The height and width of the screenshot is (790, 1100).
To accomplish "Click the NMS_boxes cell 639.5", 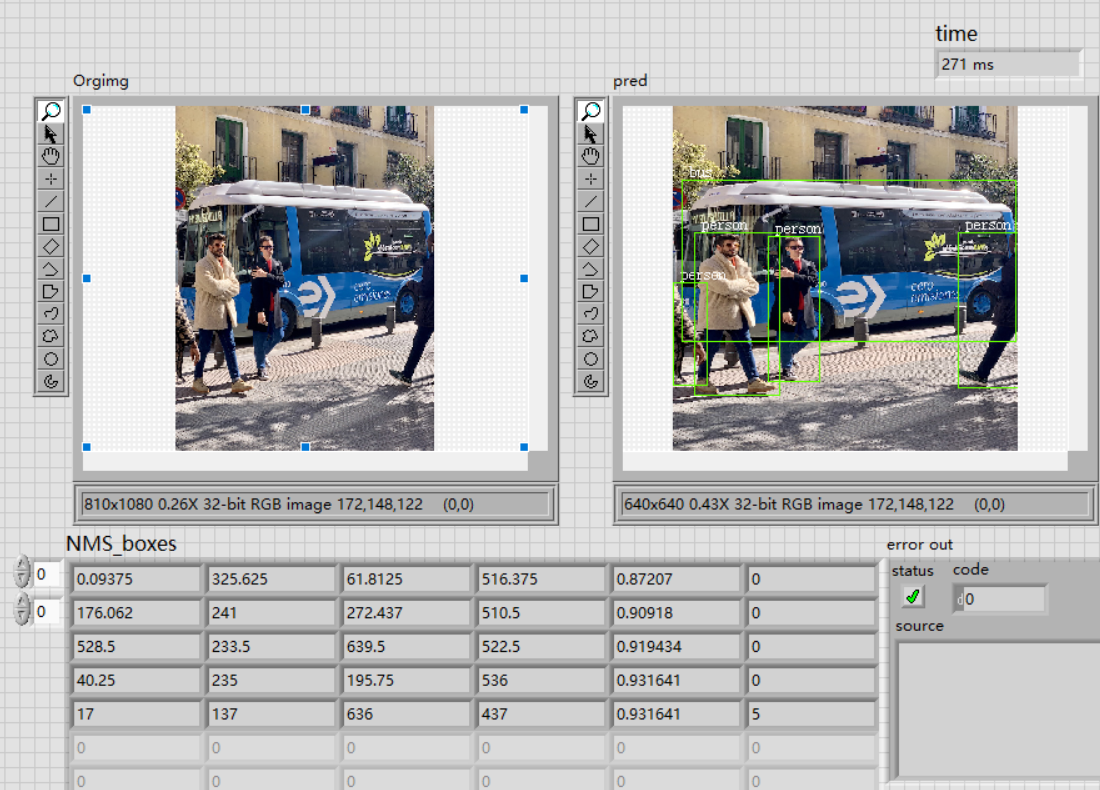I will point(406,647).
